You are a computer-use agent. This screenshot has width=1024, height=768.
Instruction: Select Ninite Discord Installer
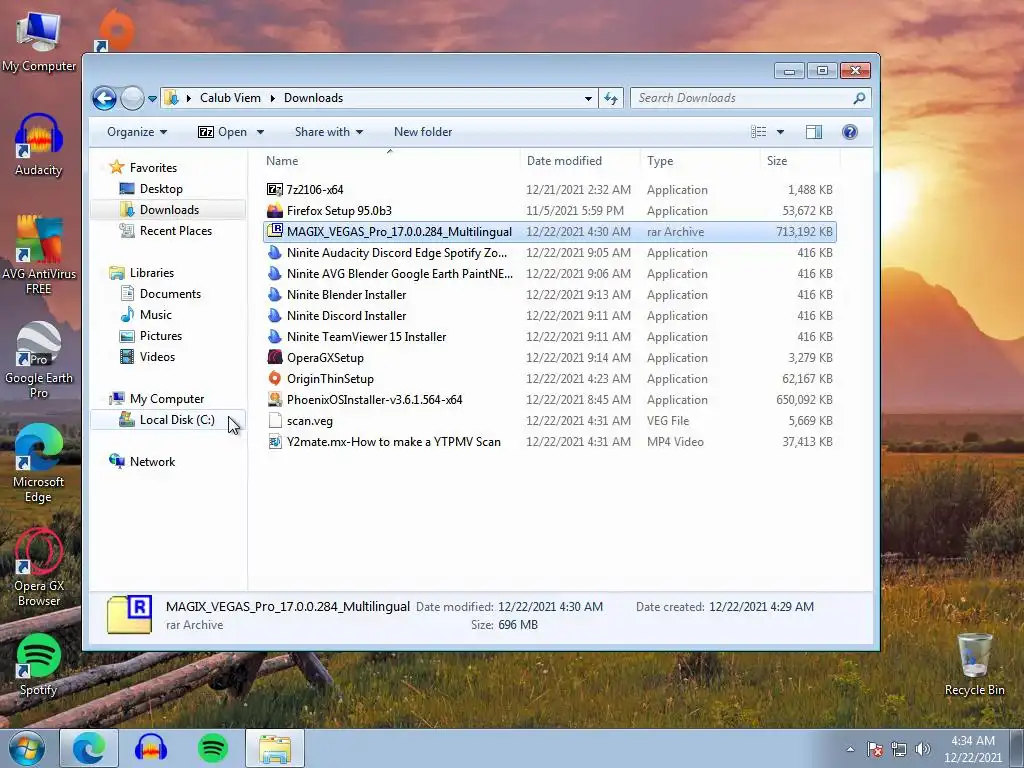tap(346, 315)
